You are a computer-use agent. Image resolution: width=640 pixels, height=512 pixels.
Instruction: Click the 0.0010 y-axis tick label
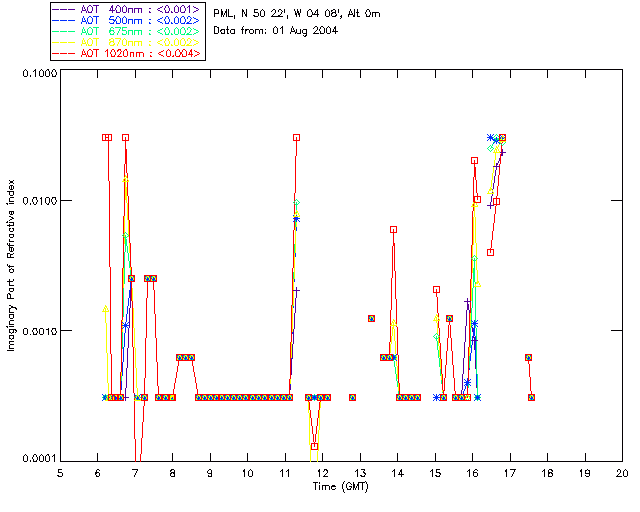click(x=39, y=331)
